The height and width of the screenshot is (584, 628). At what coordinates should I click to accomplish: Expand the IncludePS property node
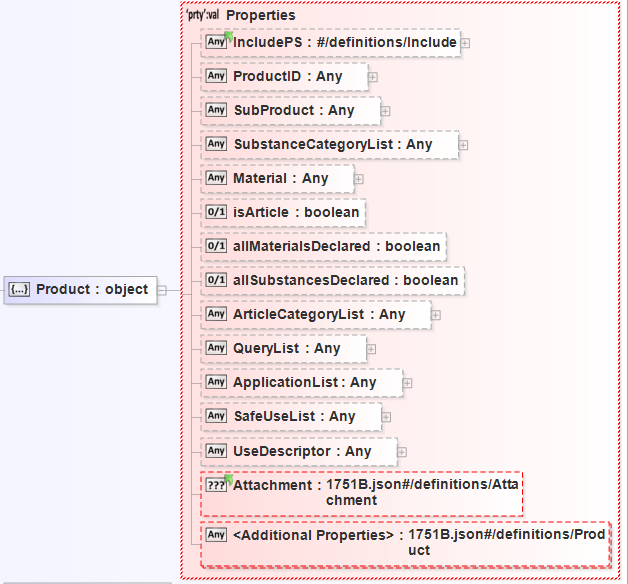[x=465, y=43]
